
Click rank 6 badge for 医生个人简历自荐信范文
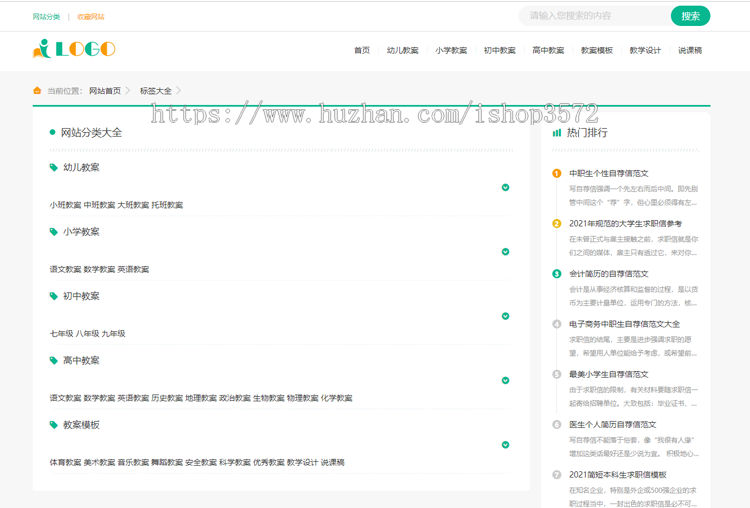[x=556, y=424]
